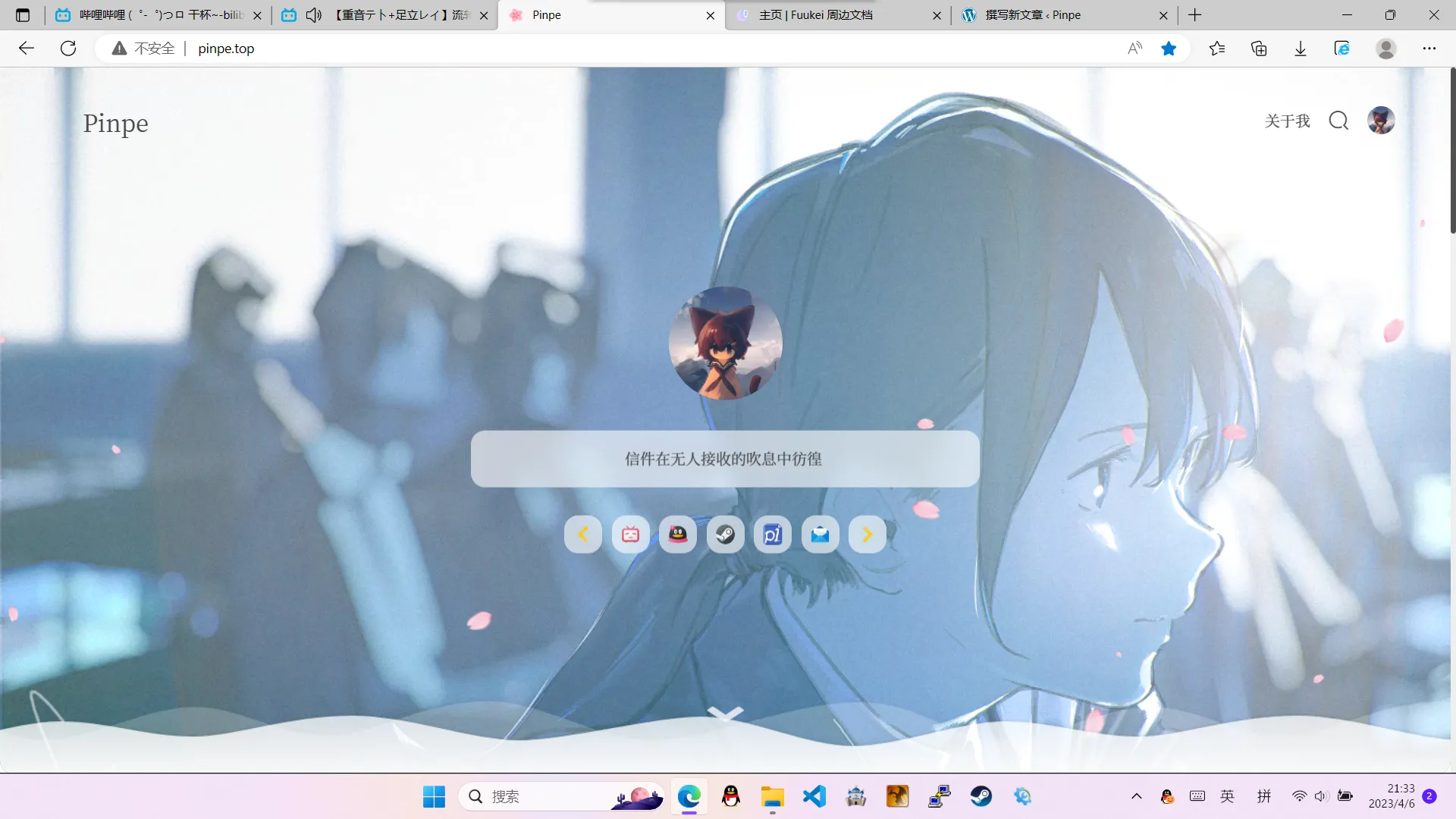The height and width of the screenshot is (819, 1456).
Task: Click the Pinpe site title logo
Action: coord(115,124)
